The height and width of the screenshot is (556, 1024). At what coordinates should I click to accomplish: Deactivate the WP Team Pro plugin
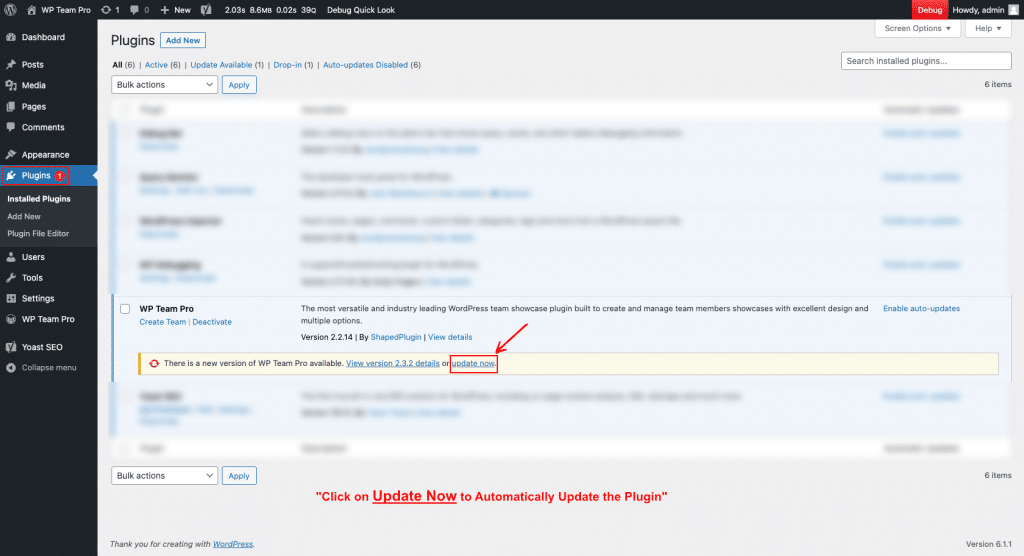(x=212, y=322)
